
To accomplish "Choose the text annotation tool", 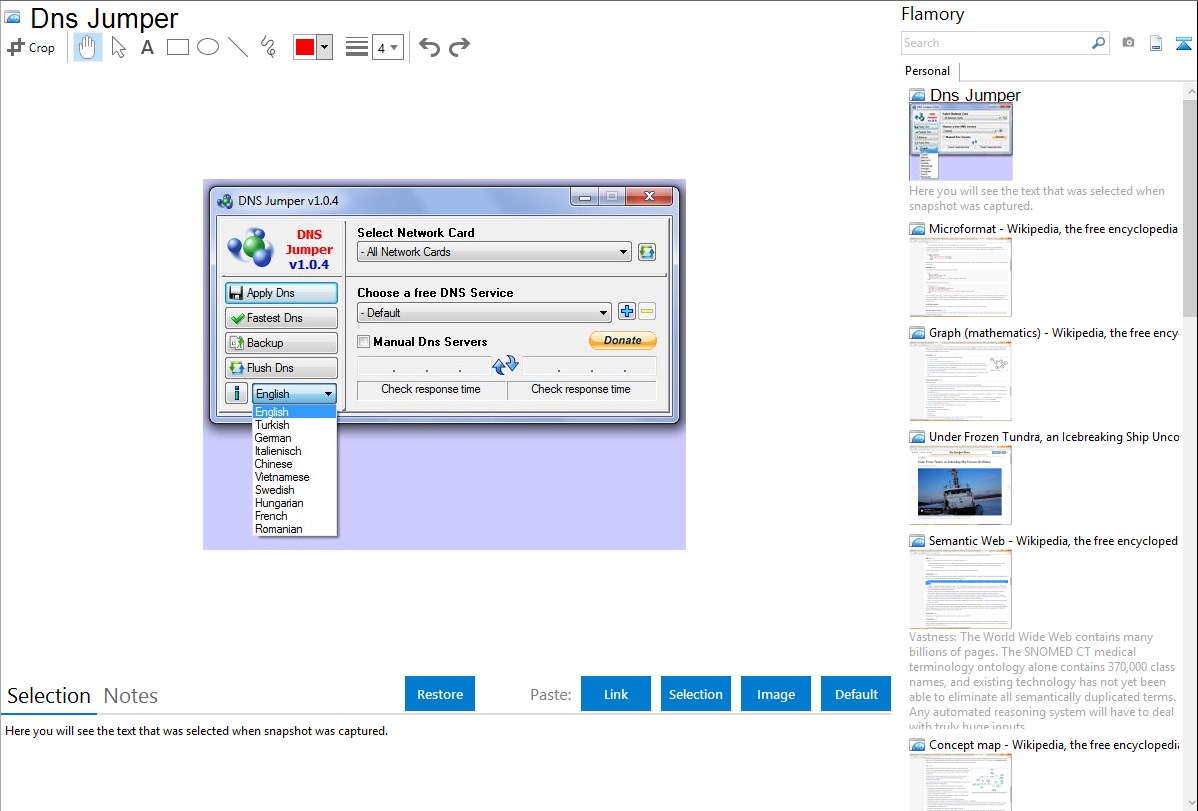I will 147,47.
